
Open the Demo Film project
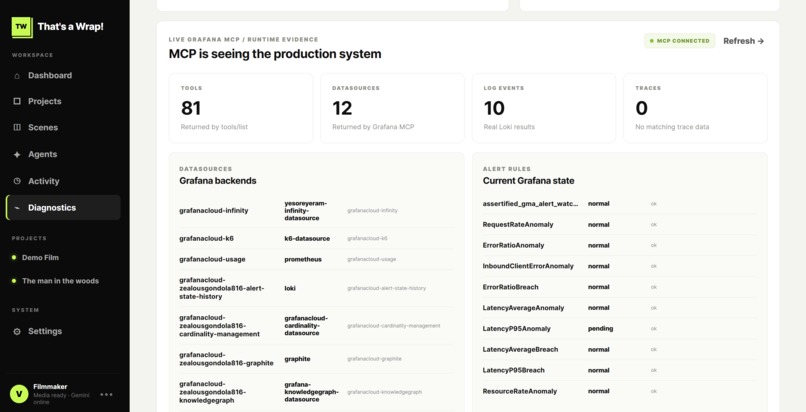pyautogui.click(x=40, y=257)
